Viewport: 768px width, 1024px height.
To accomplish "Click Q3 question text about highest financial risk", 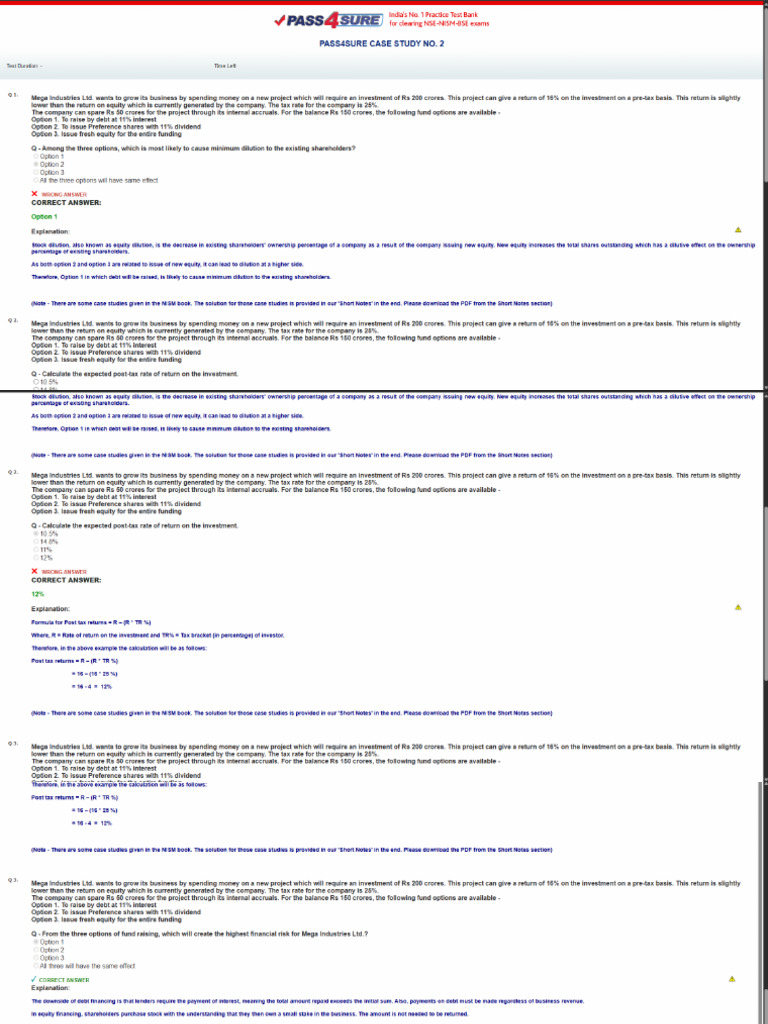I will pyautogui.click(x=200, y=934).
